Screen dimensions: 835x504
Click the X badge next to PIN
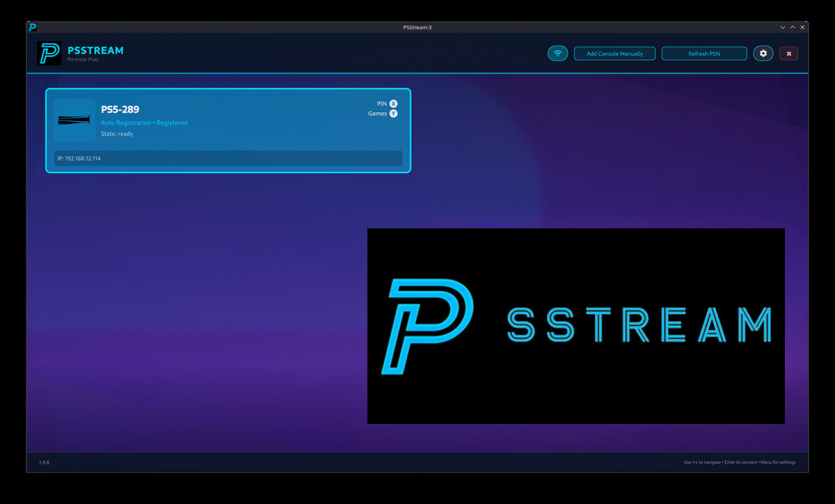(393, 104)
